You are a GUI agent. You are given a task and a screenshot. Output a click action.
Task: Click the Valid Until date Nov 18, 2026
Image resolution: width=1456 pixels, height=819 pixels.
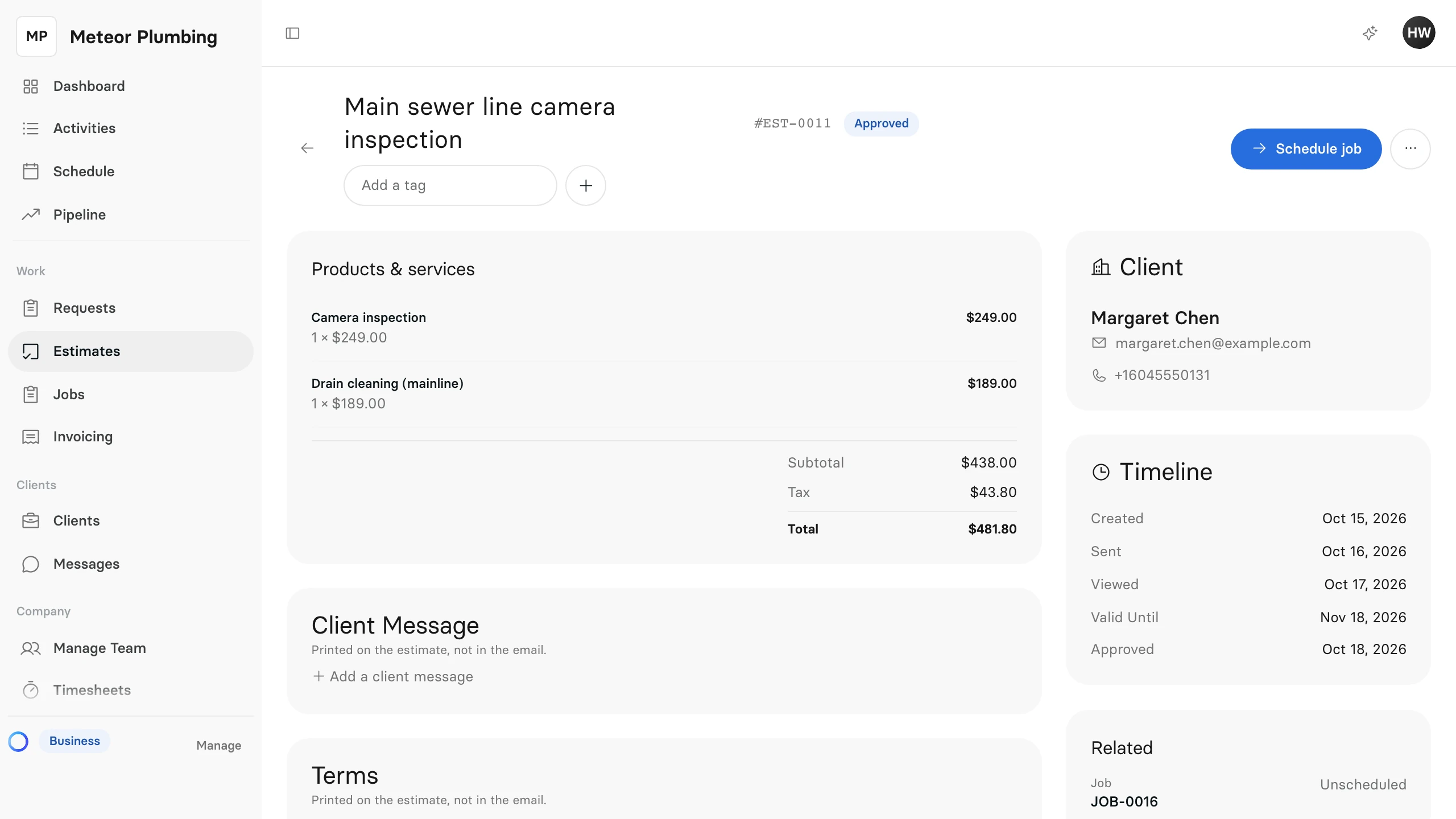(1363, 617)
